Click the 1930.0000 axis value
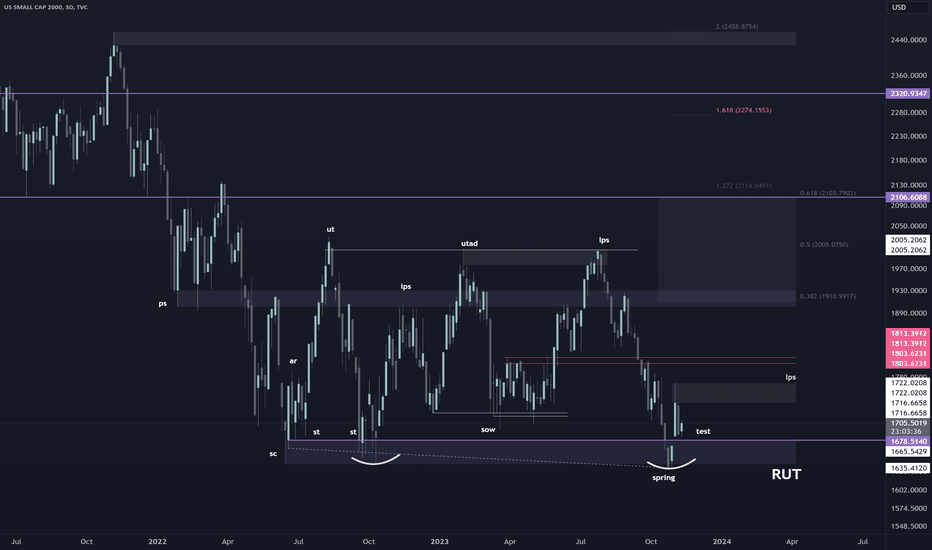This screenshot has height=550, width=932. 908,291
